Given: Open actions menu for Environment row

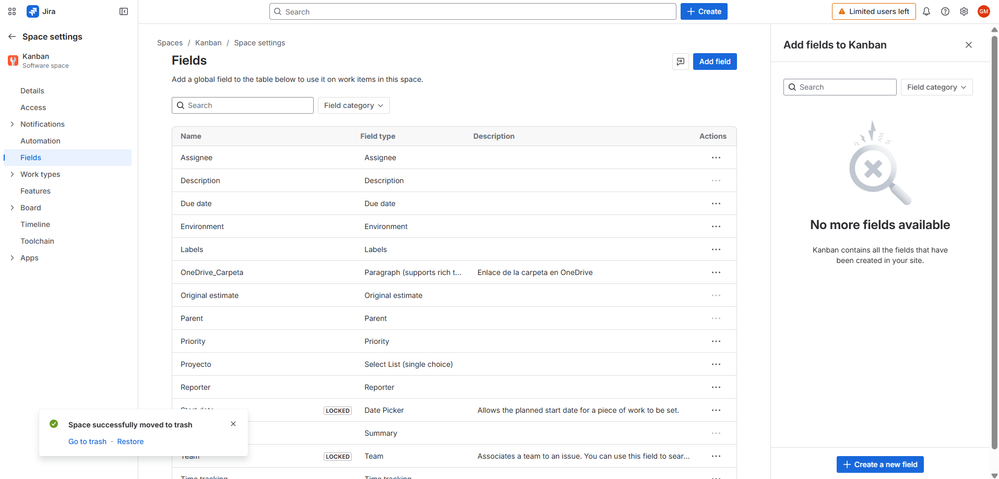Looking at the screenshot, I should (716, 226).
